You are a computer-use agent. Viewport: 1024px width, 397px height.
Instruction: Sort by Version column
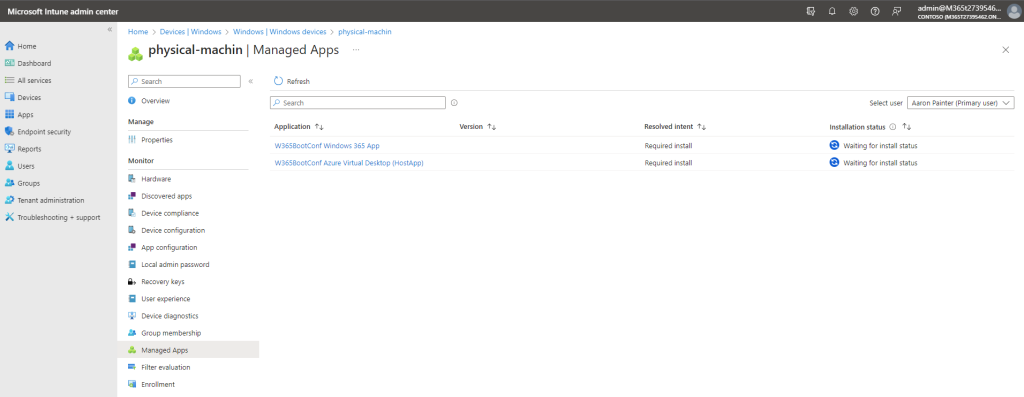(x=478, y=127)
